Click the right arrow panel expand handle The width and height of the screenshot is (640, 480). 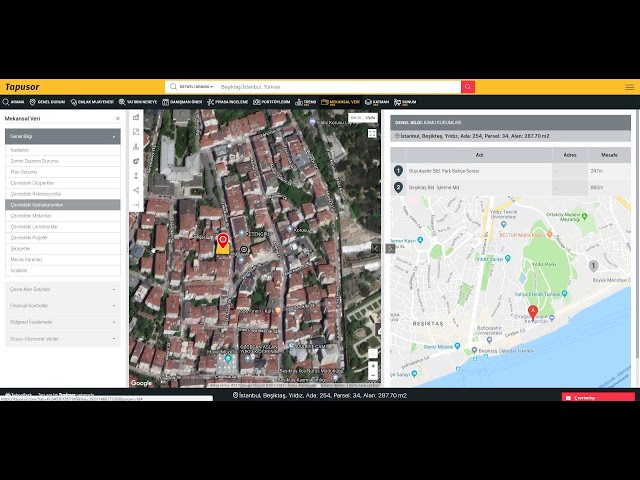pyautogui.click(x=390, y=248)
